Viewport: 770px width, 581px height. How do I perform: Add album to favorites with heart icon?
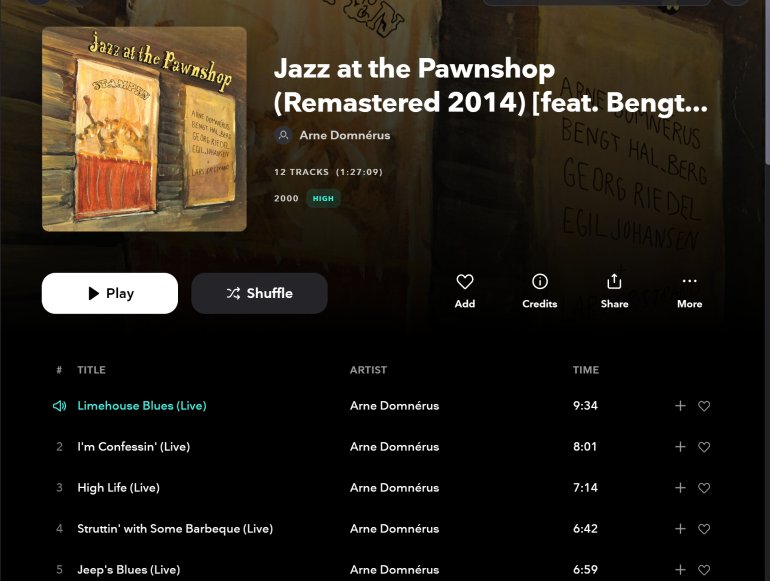465,282
